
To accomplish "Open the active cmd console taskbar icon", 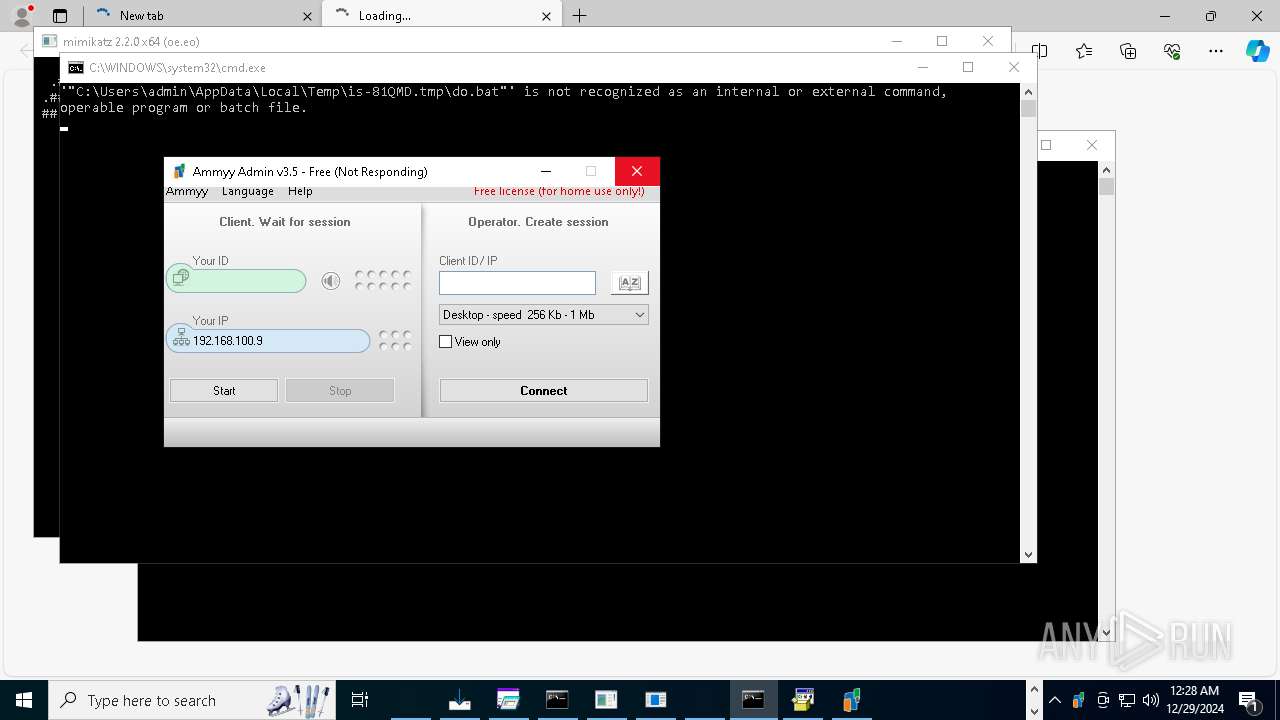I will [754, 700].
